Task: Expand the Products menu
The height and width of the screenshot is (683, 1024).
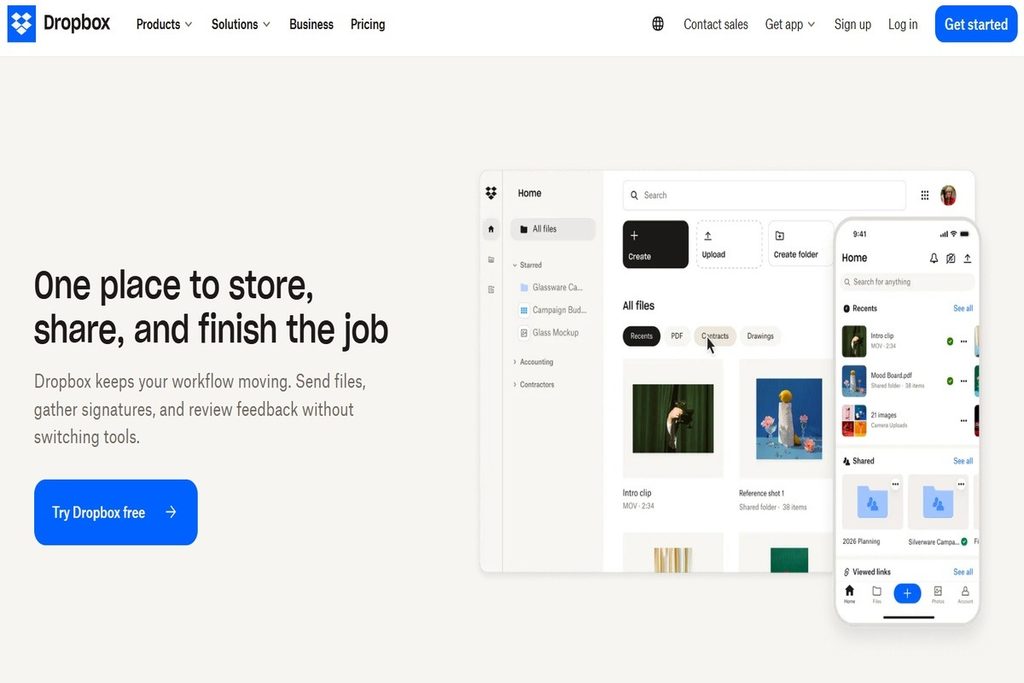Action: tap(164, 24)
